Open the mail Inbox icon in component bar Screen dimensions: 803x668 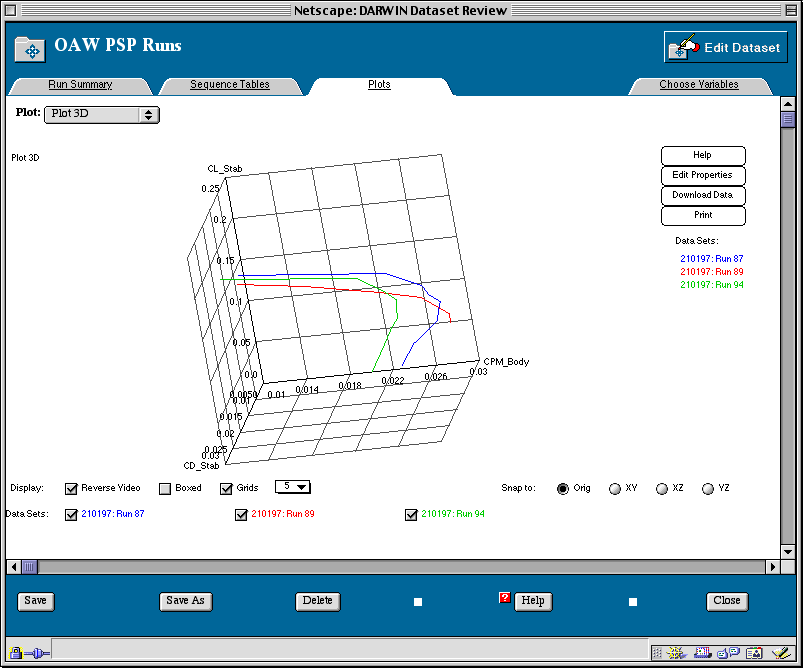[704, 652]
